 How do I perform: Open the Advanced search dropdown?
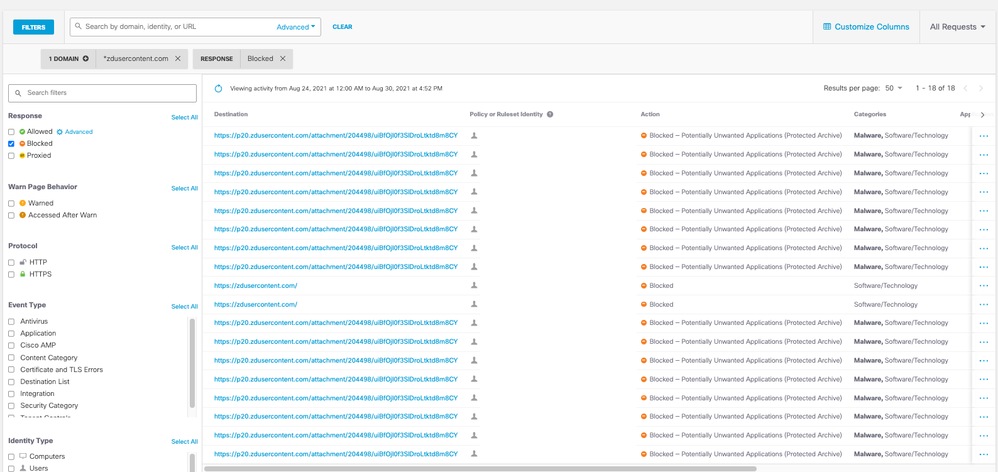coord(296,27)
